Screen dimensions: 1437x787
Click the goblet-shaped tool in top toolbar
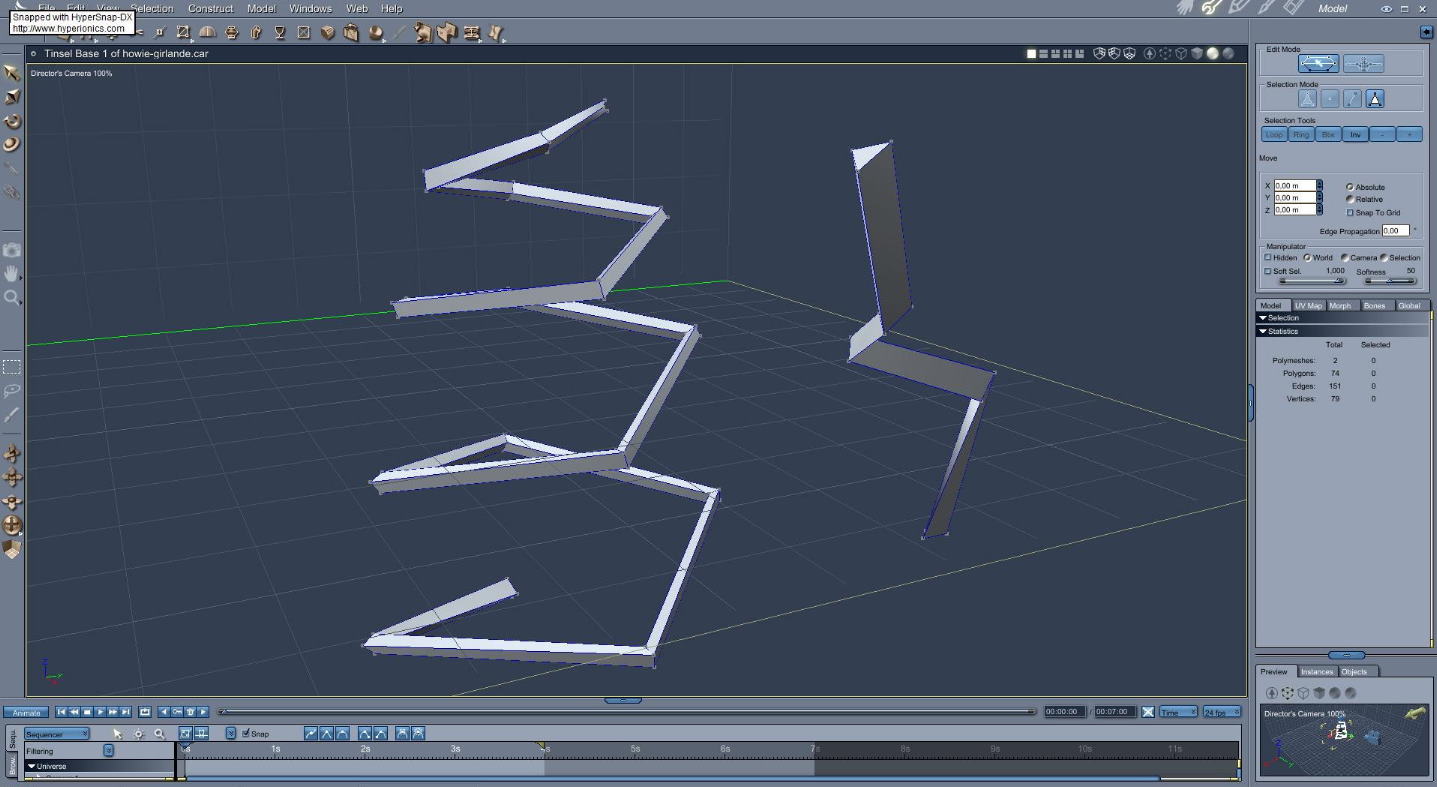click(x=280, y=33)
